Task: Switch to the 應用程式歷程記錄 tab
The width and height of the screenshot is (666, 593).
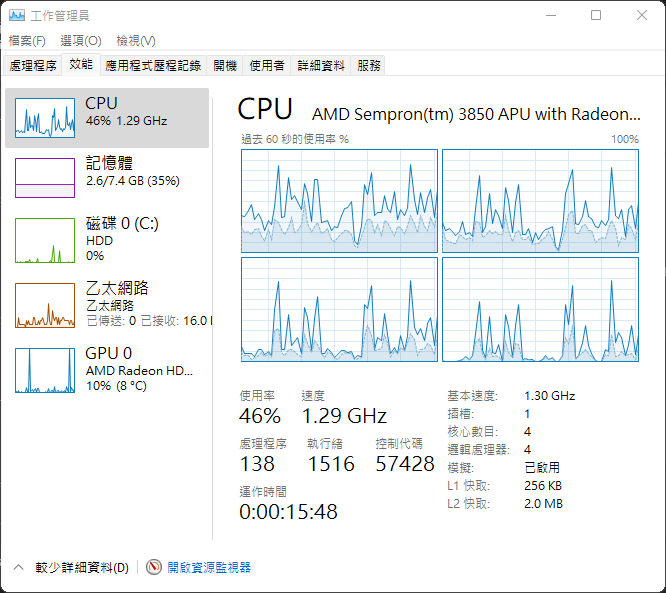Action: 153,65
